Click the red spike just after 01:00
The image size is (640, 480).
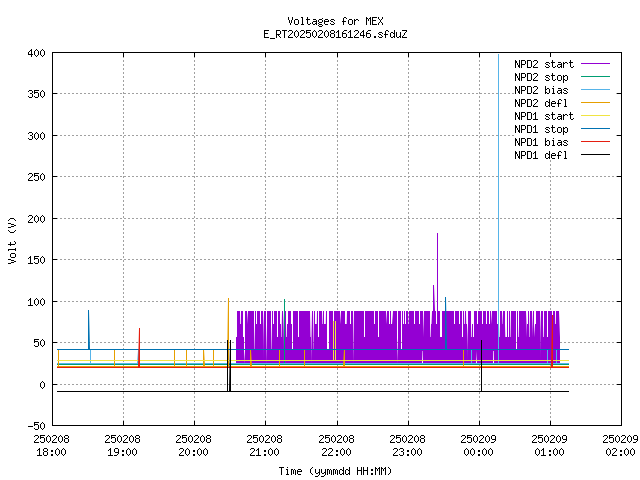pyautogui.click(x=552, y=341)
